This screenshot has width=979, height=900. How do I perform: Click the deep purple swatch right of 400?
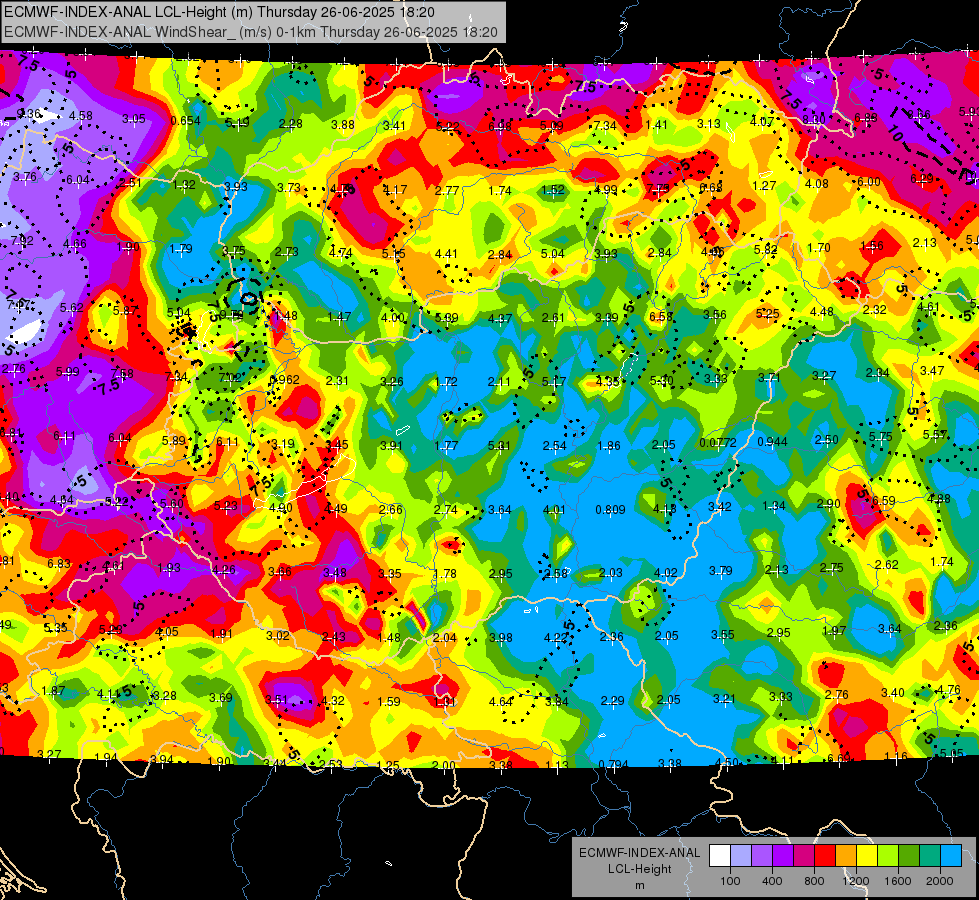(782, 856)
